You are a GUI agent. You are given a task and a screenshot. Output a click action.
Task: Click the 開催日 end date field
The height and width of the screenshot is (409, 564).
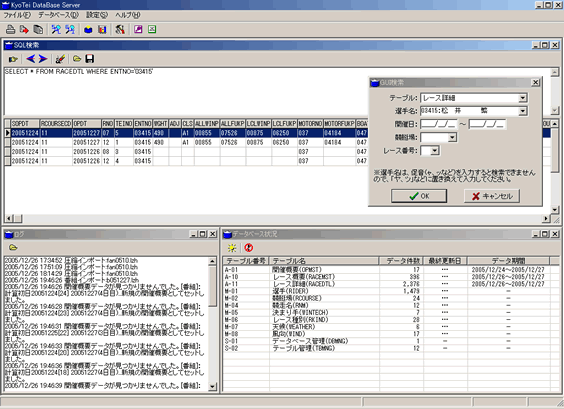(x=487, y=124)
